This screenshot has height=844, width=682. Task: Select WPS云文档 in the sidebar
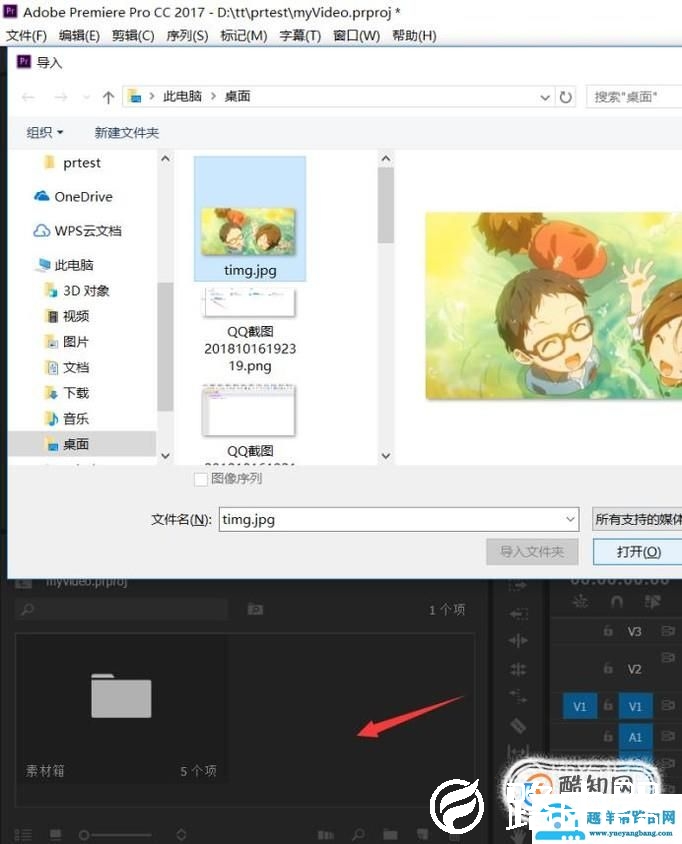[78, 231]
